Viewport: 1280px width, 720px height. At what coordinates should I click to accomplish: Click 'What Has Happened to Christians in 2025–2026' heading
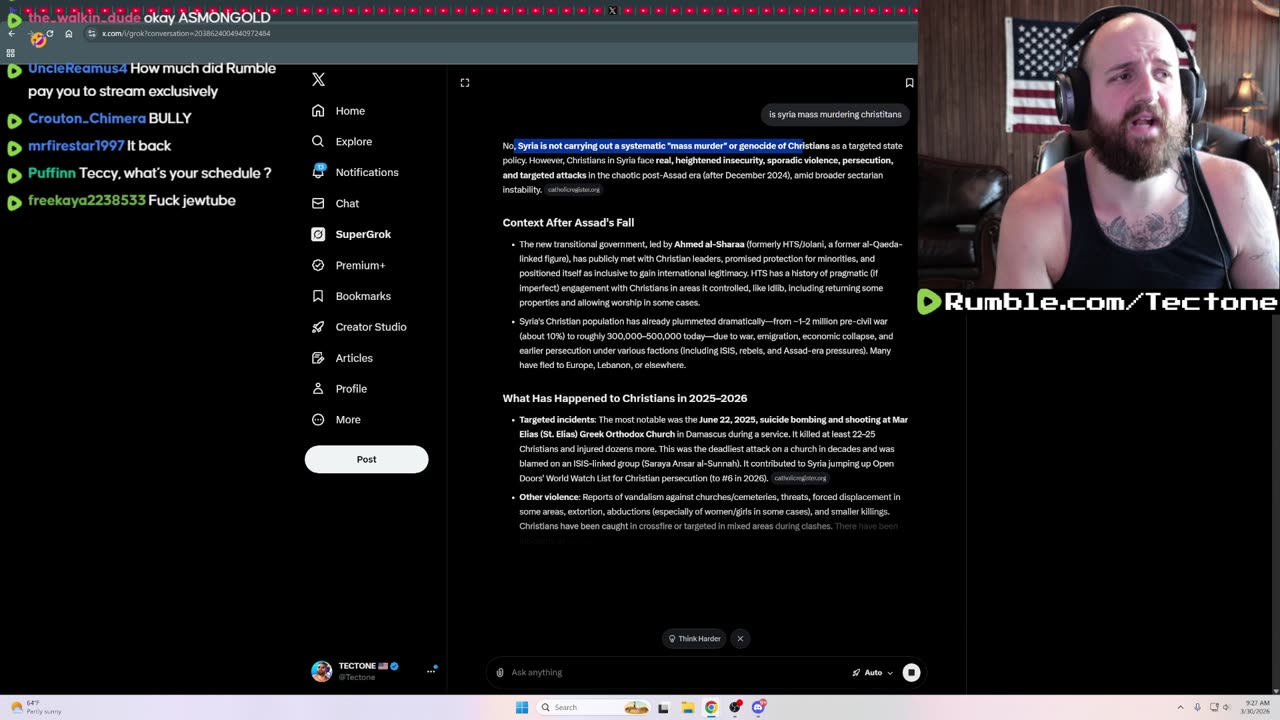[625, 398]
